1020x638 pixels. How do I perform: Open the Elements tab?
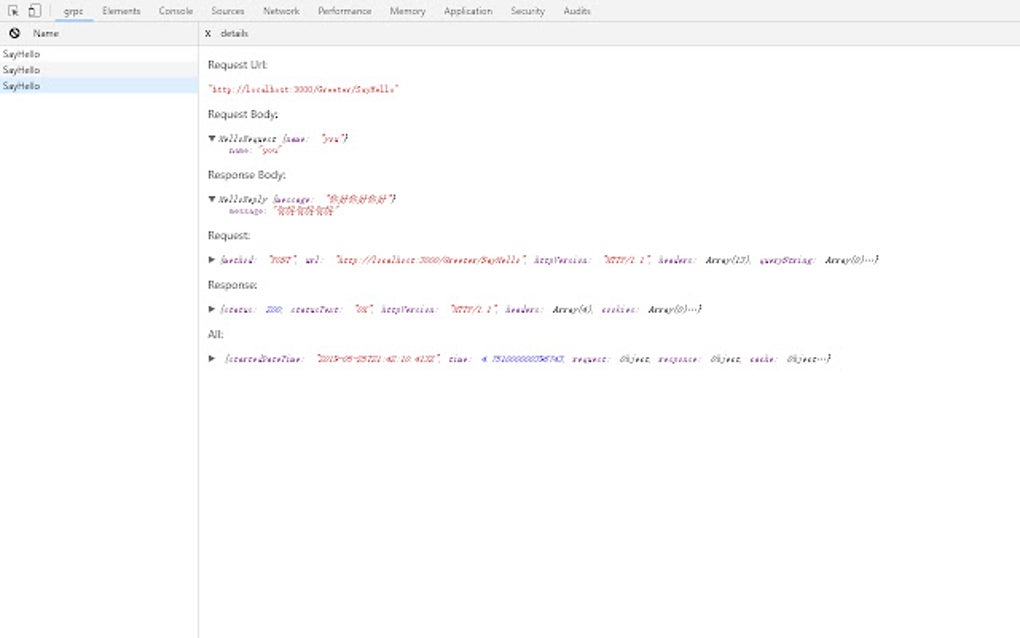pos(121,11)
